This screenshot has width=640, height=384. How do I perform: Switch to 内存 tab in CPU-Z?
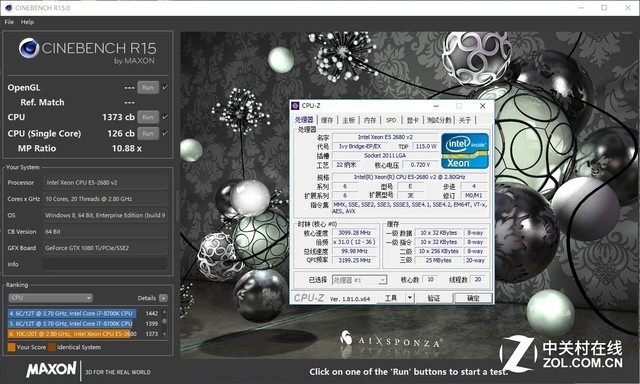click(370, 120)
